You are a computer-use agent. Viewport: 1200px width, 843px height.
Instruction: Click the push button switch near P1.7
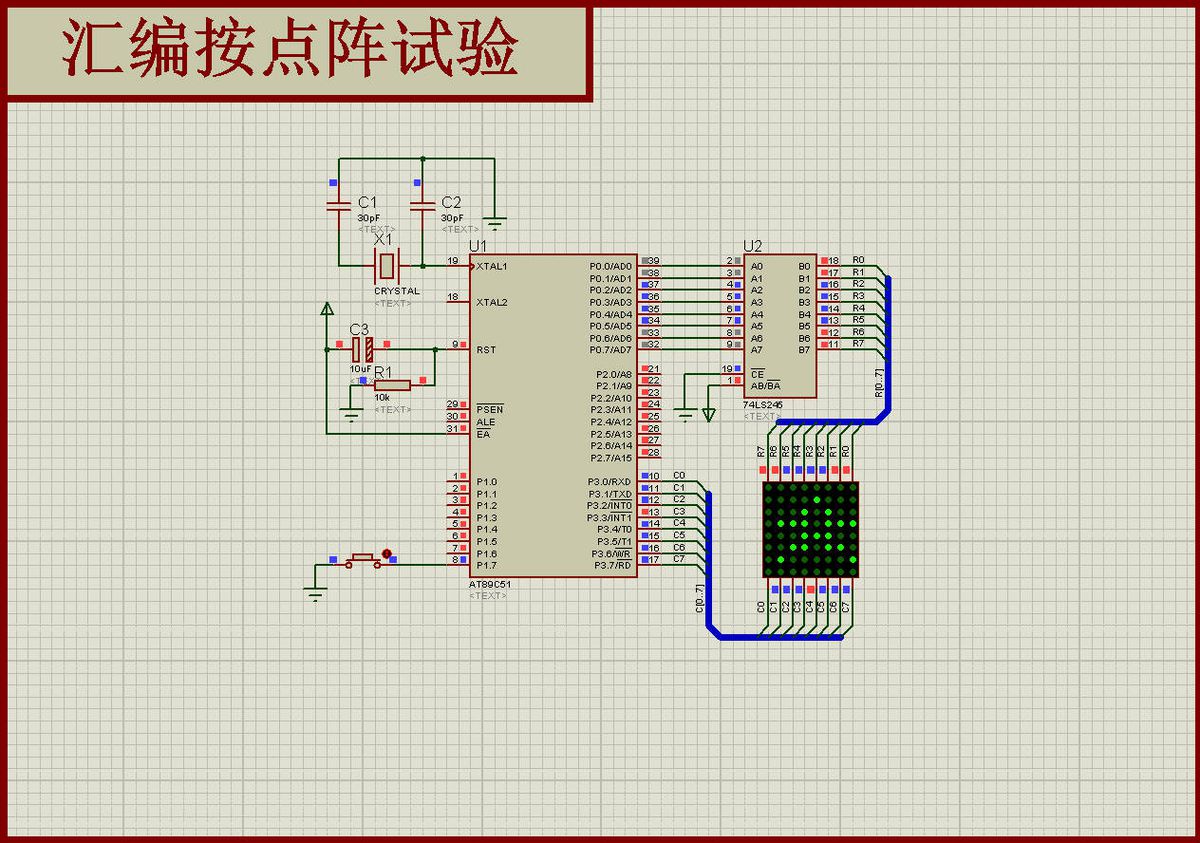point(362,562)
